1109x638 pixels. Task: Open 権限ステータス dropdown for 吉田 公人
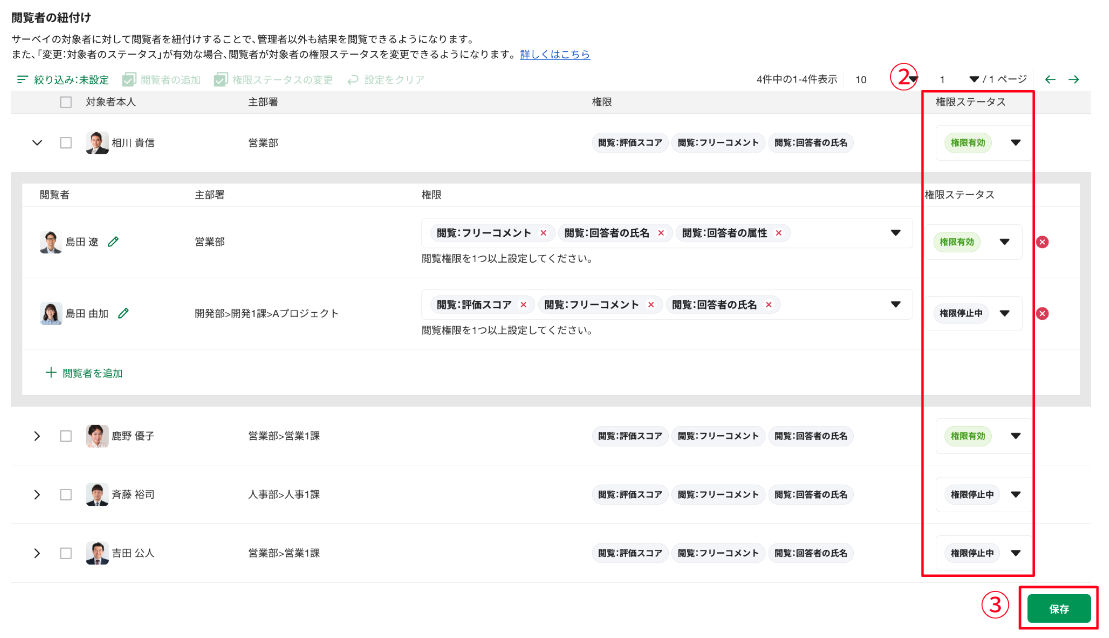tap(1016, 553)
